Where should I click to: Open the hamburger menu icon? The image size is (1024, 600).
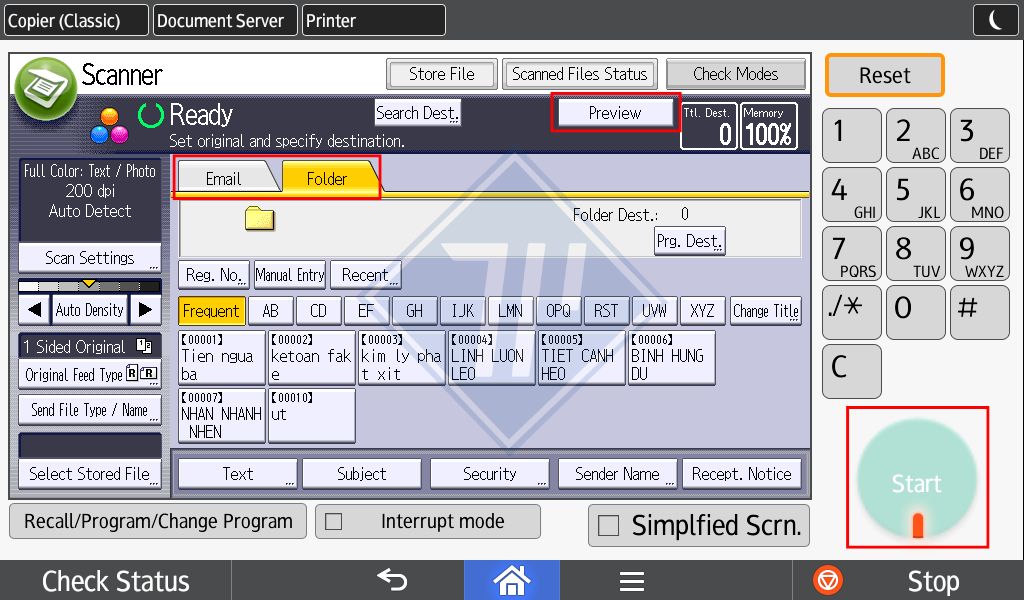pos(632,580)
